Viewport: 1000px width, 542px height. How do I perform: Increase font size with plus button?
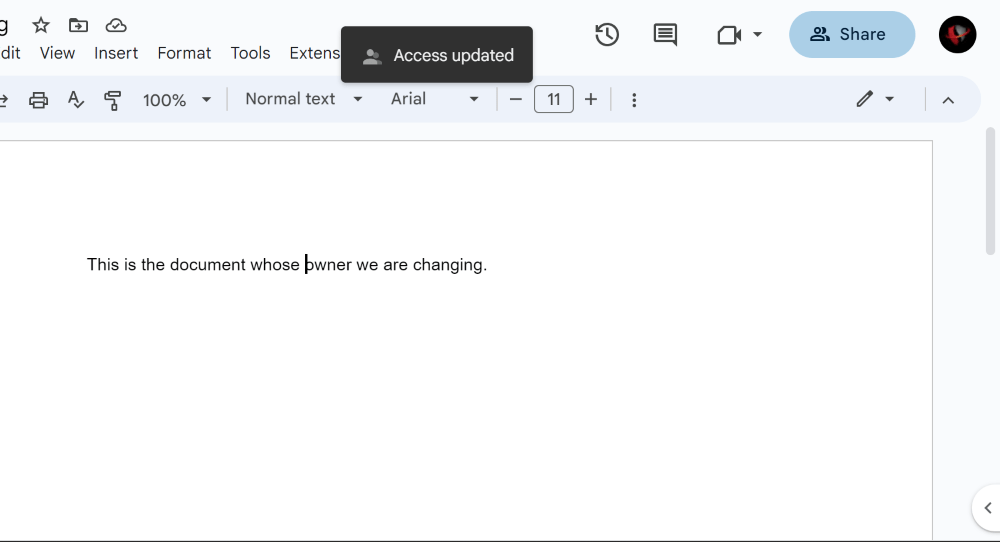tap(591, 99)
